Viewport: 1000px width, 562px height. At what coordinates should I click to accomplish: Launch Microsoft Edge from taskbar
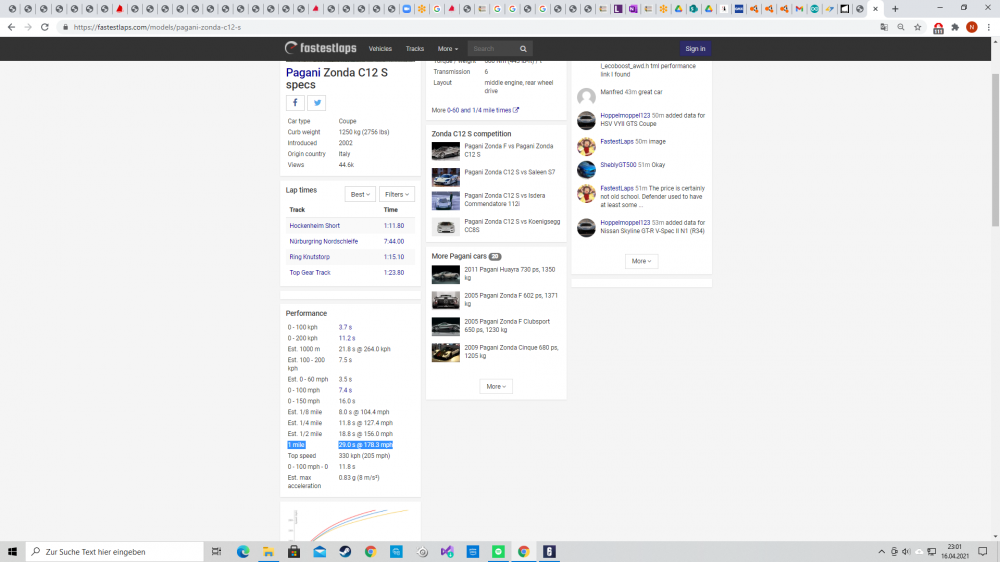click(243, 552)
